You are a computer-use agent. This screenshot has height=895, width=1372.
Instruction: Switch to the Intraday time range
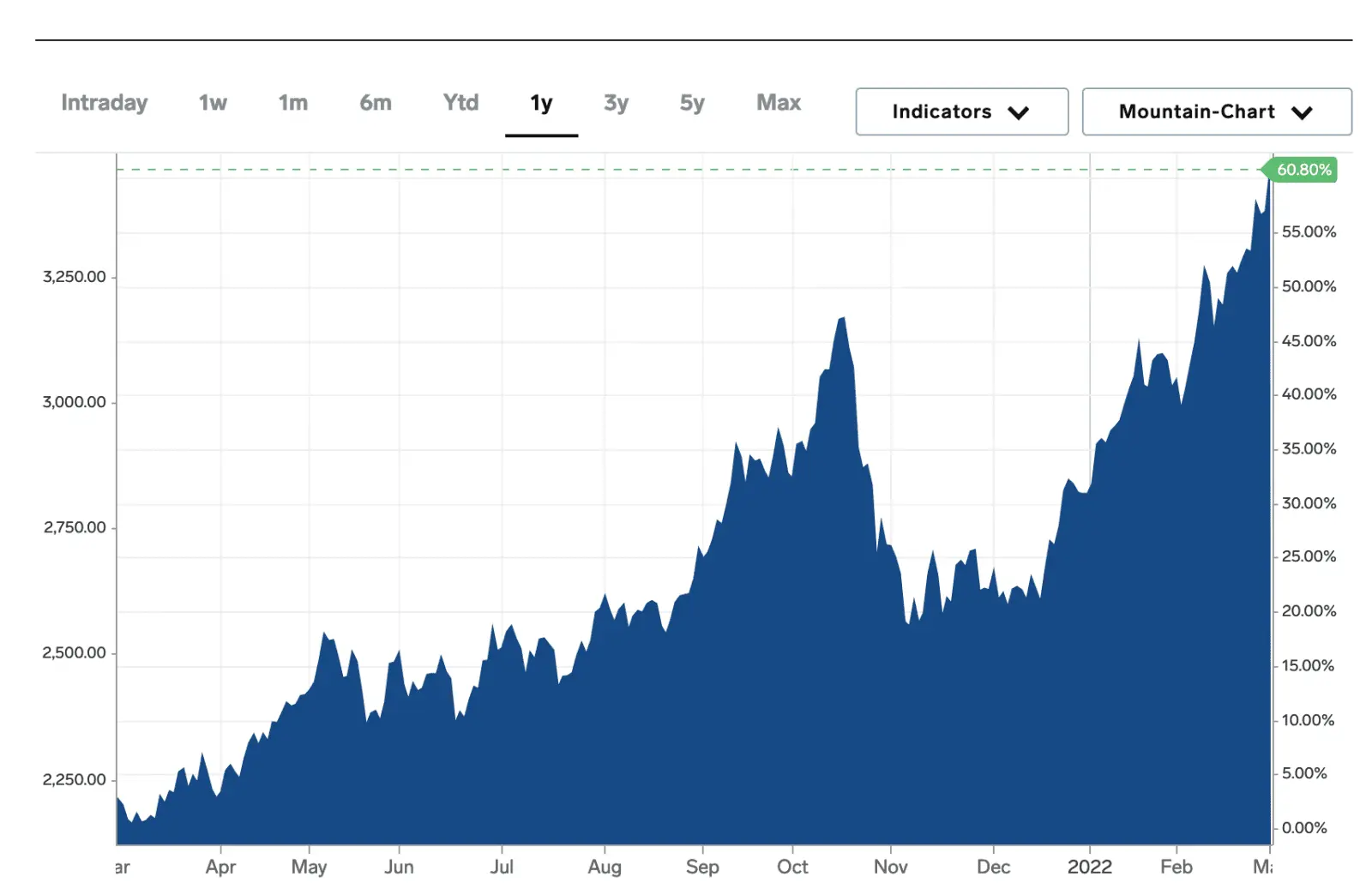point(104,103)
